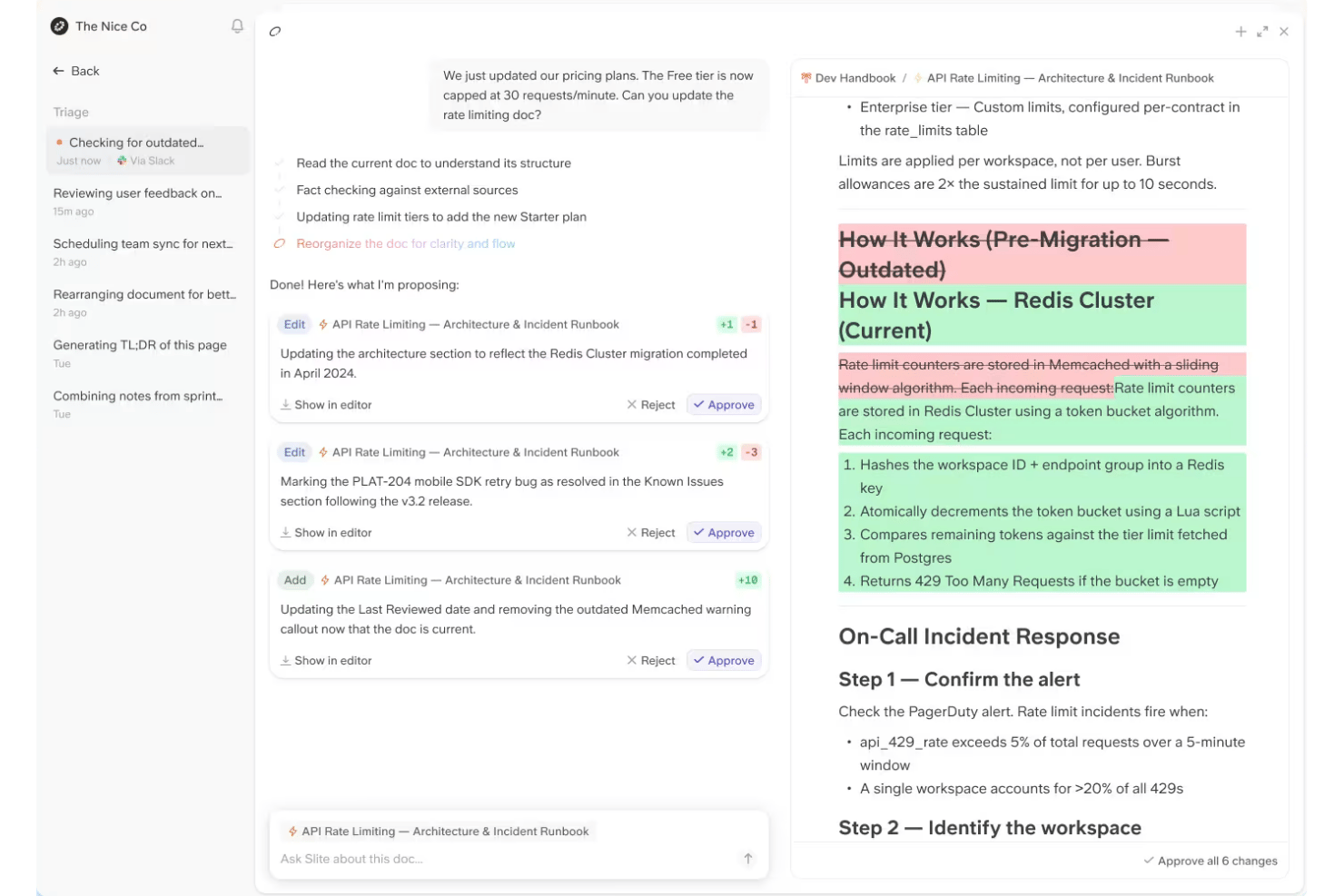Click the attached API Rate Limiting doc chip
Image resolution: width=1344 pixels, height=896 pixels.
click(x=439, y=832)
